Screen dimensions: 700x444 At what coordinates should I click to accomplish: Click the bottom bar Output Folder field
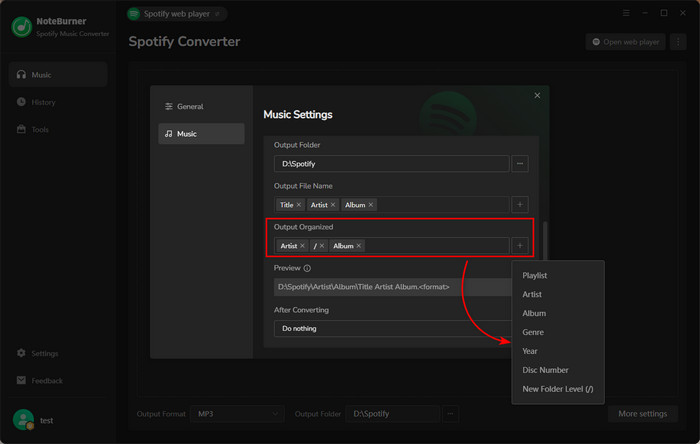[x=392, y=414]
